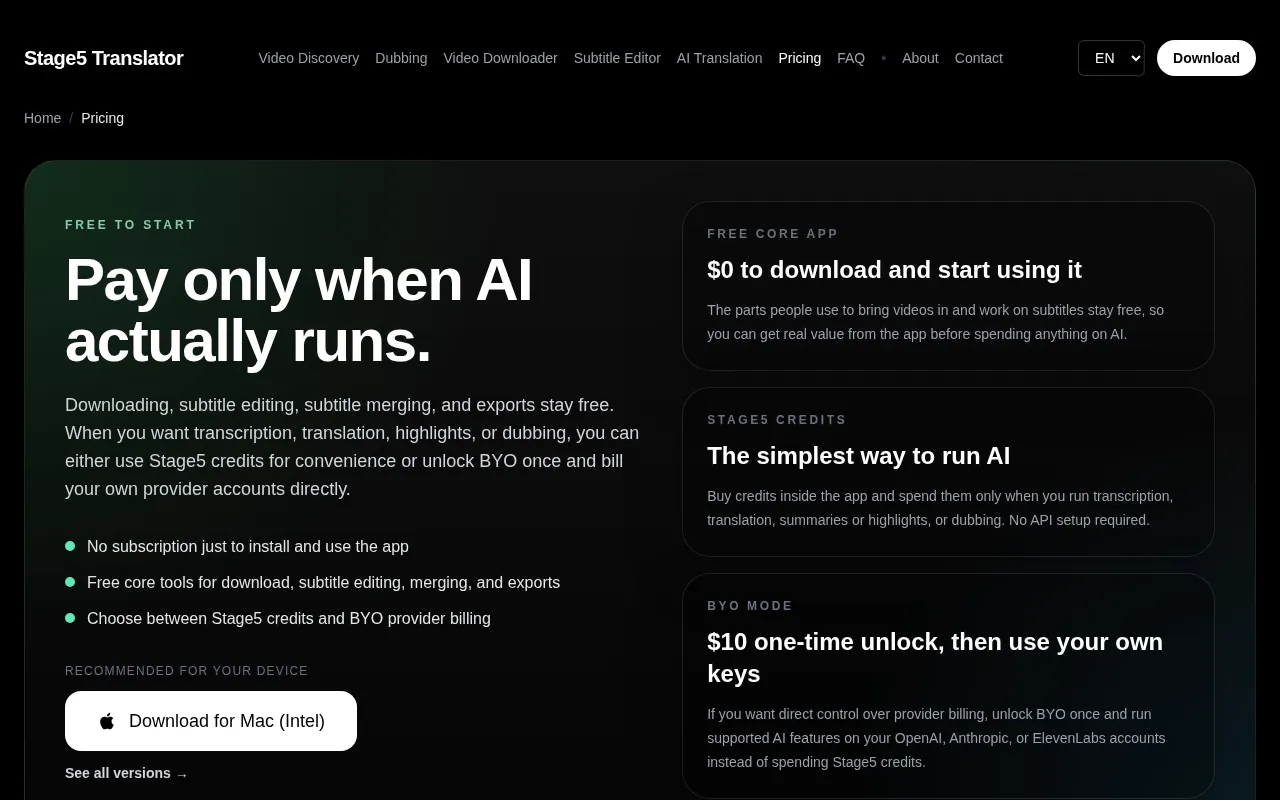Click 'The parts people use' description

935,322
